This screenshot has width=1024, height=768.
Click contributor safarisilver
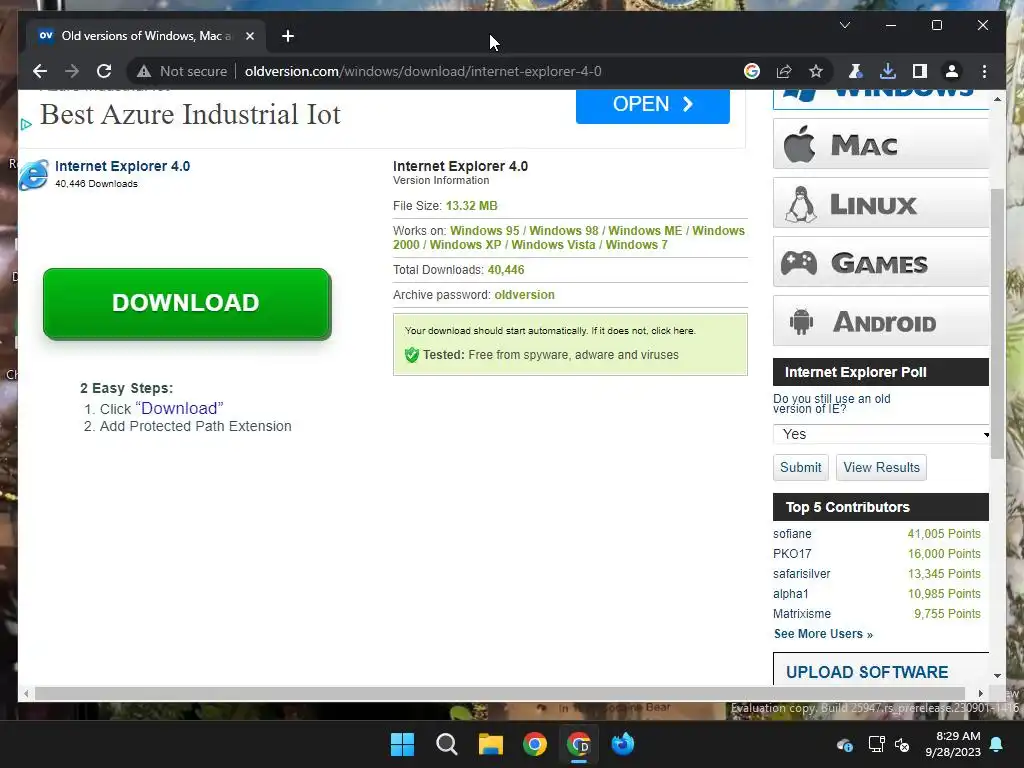(x=801, y=574)
